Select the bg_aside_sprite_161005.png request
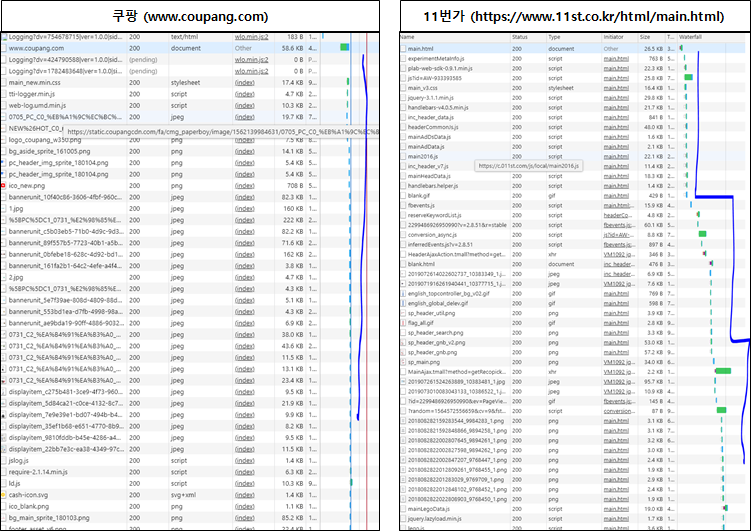Screen dimensions: 751x531 click(x=190, y=151)
